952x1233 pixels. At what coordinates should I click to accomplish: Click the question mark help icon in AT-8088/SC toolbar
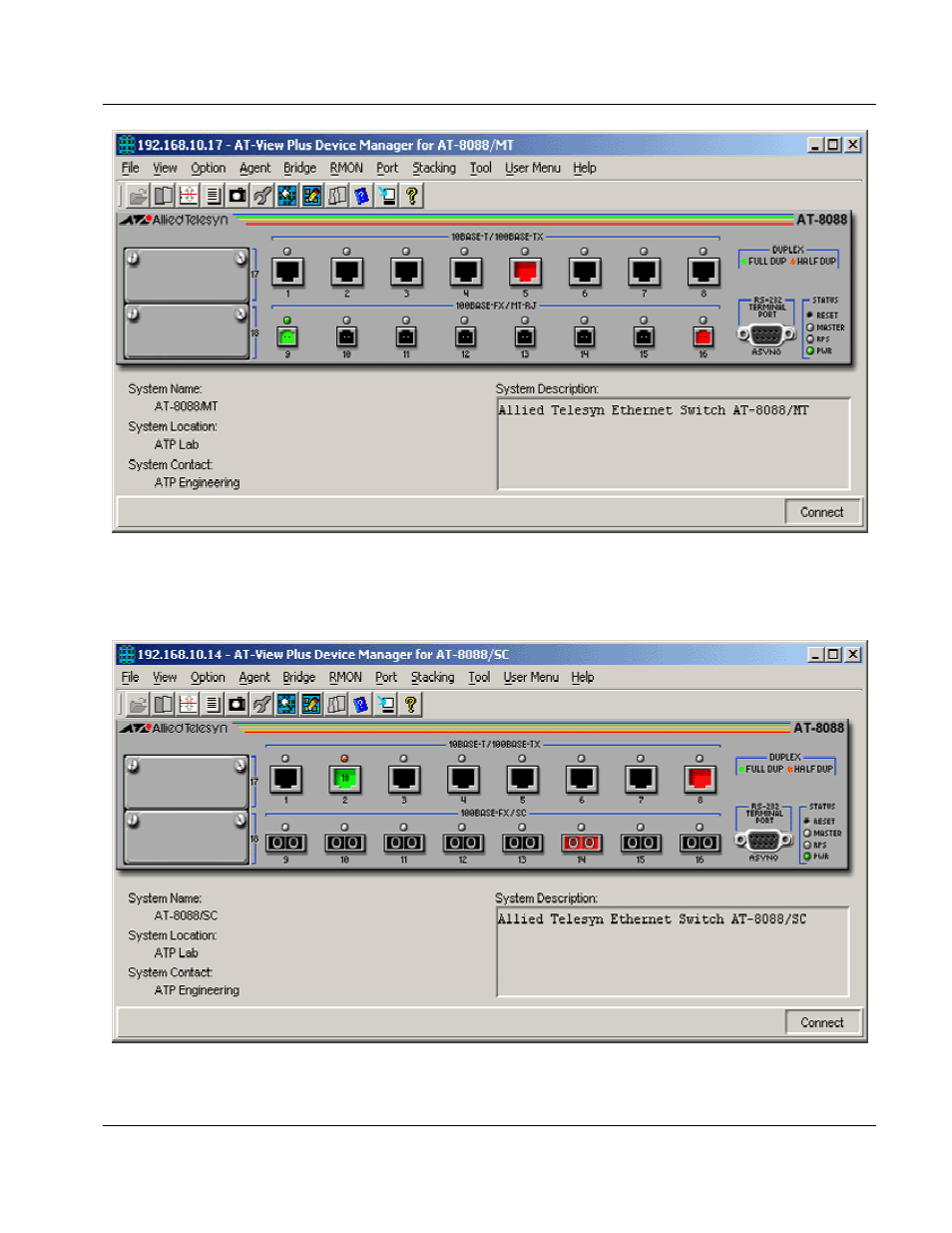(x=410, y=704)
